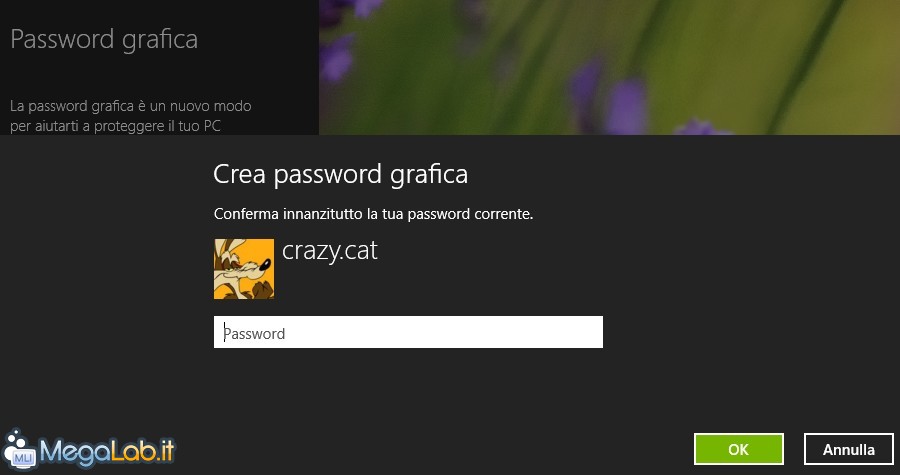Image resolution: width=900 pixels, height=475 pixels.
Task: Confirm with the green OK button
Action: (x=738, y=449)
